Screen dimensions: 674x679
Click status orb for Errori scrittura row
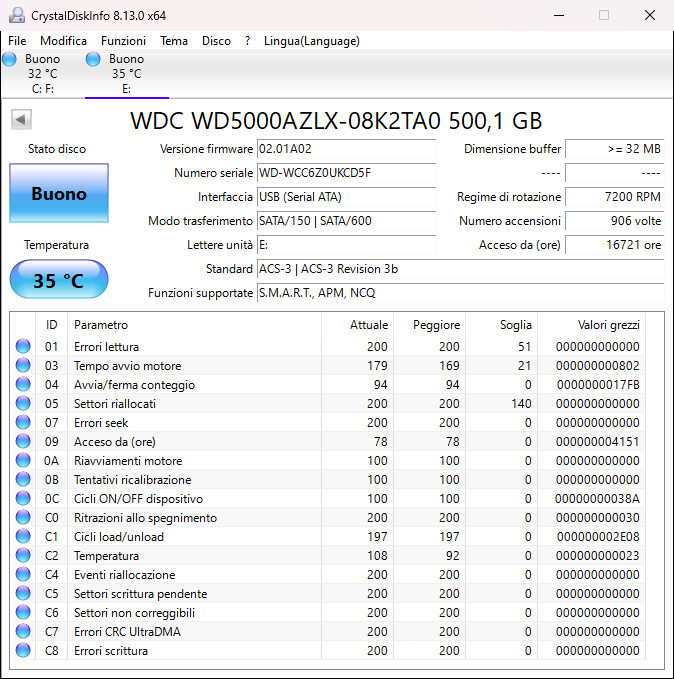coord(23,651)
